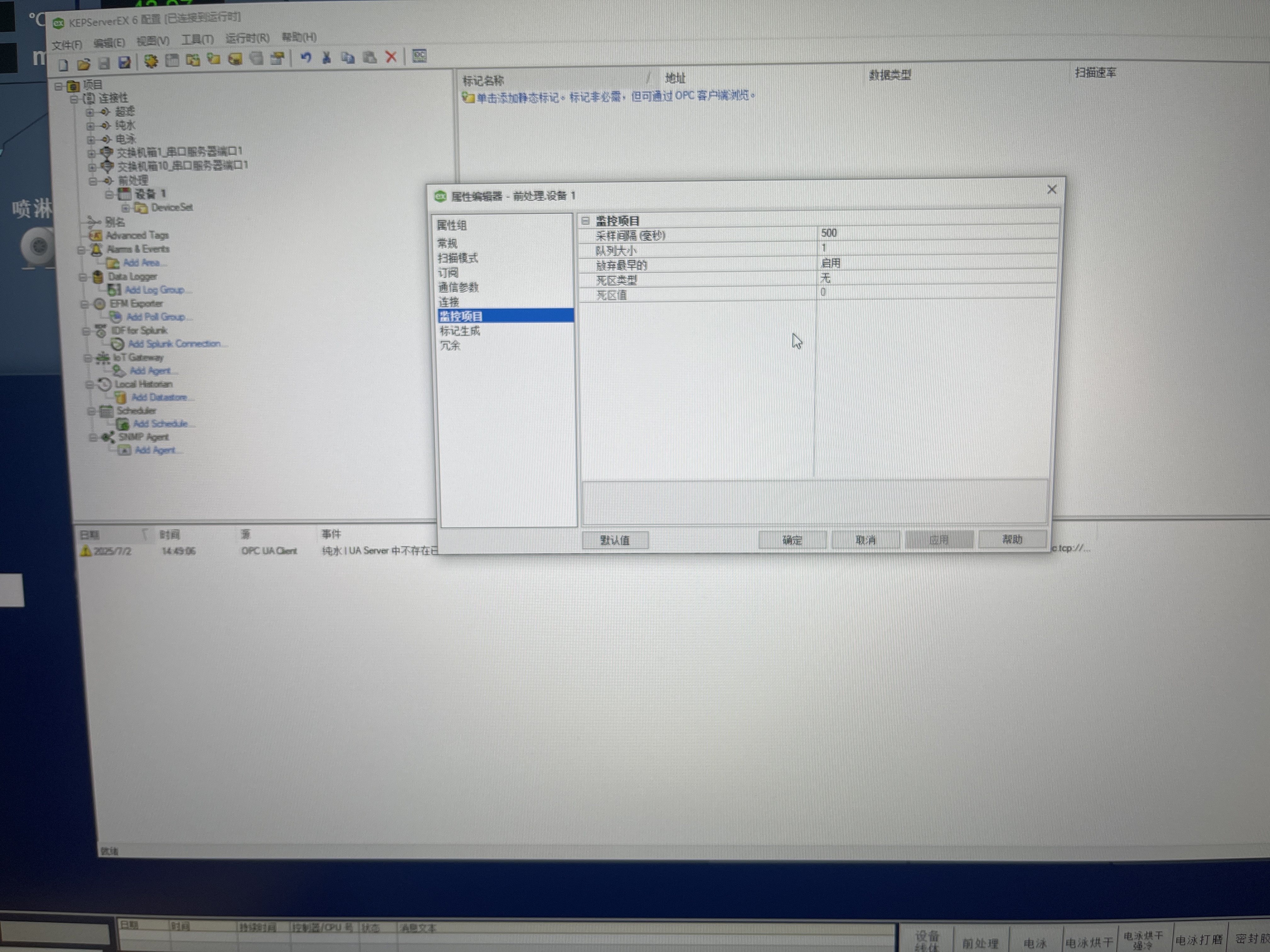
Task: Click the New Project toolbar icon
Action: (63, 64)
